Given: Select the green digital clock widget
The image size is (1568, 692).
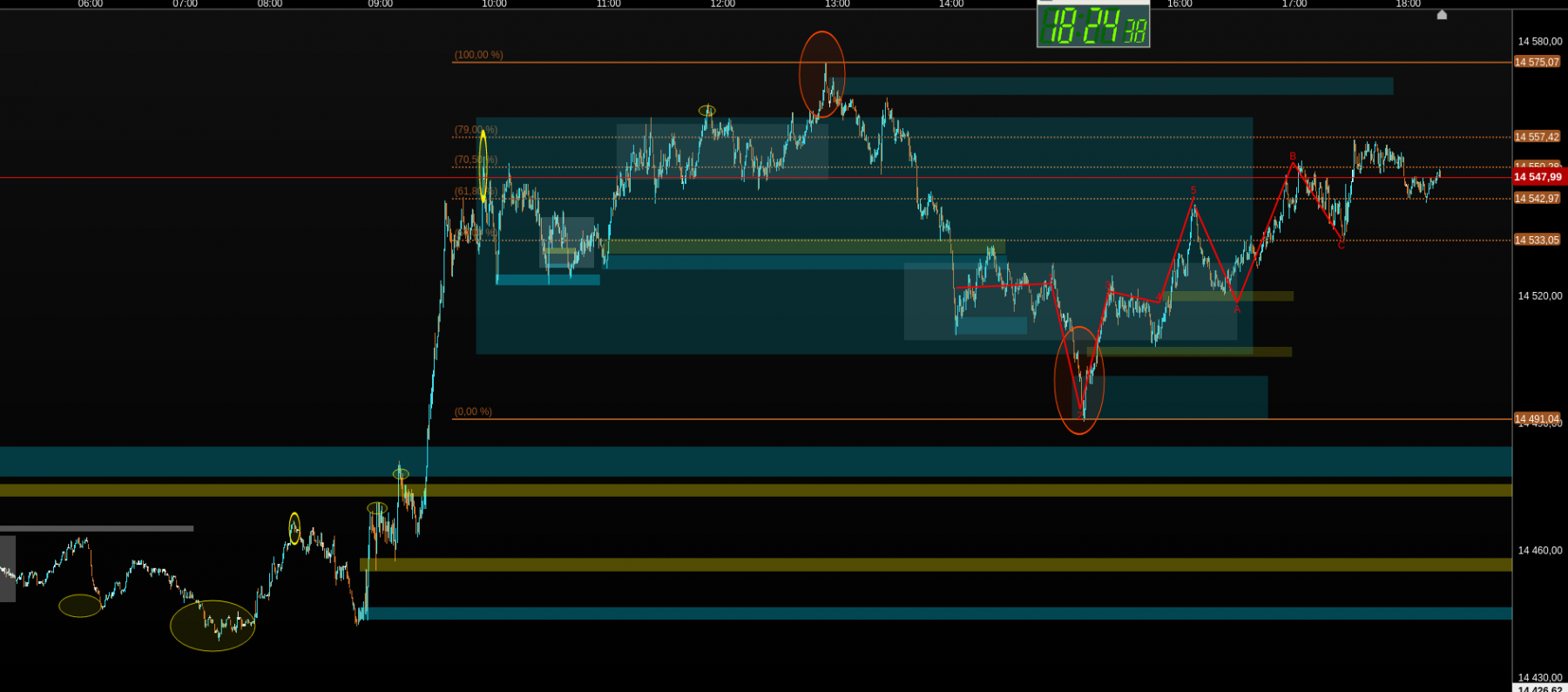Looking at the screenshot, I should 1093,24.
